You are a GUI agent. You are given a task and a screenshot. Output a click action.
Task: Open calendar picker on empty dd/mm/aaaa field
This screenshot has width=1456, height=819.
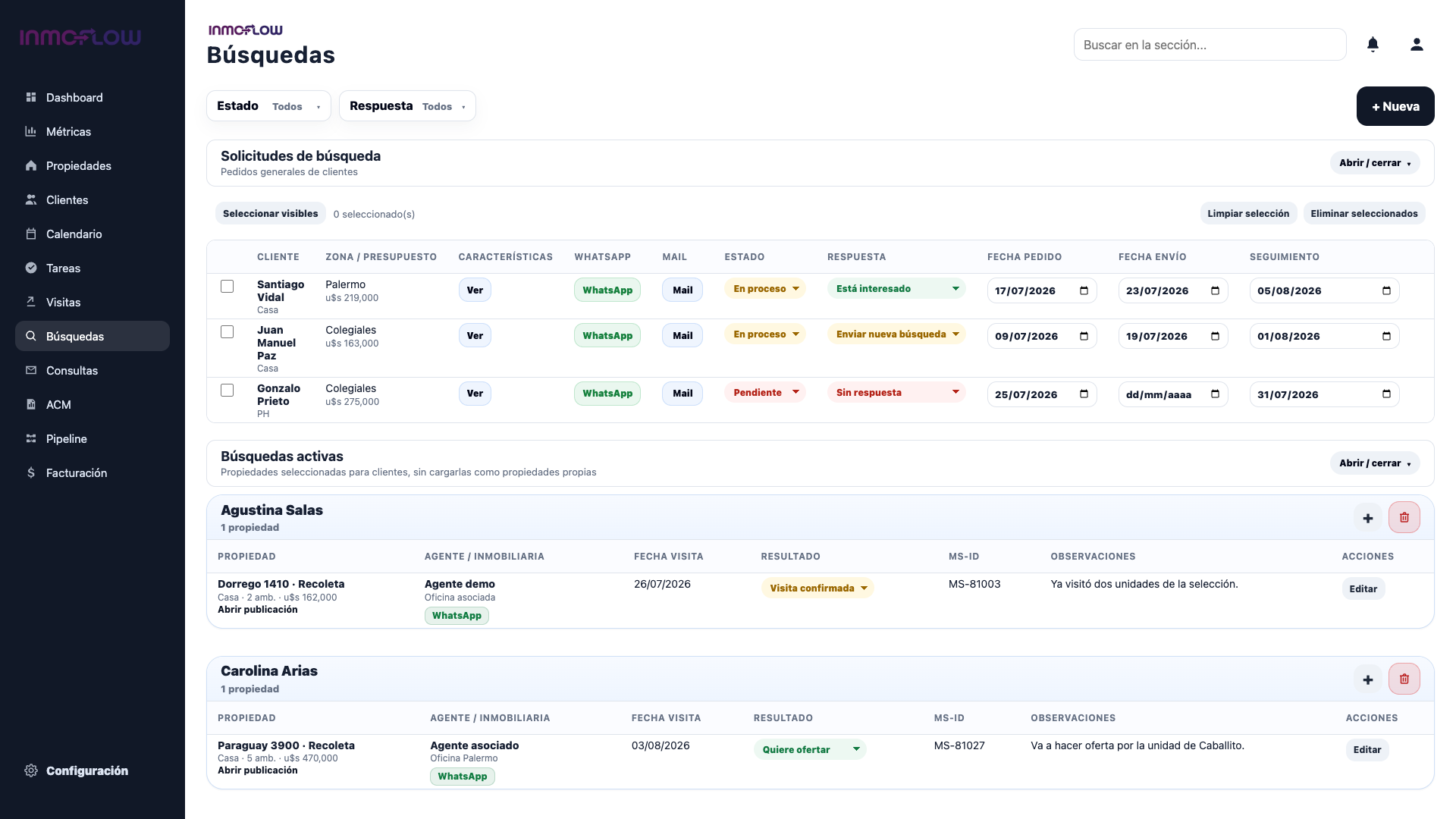coord(1215,394)
